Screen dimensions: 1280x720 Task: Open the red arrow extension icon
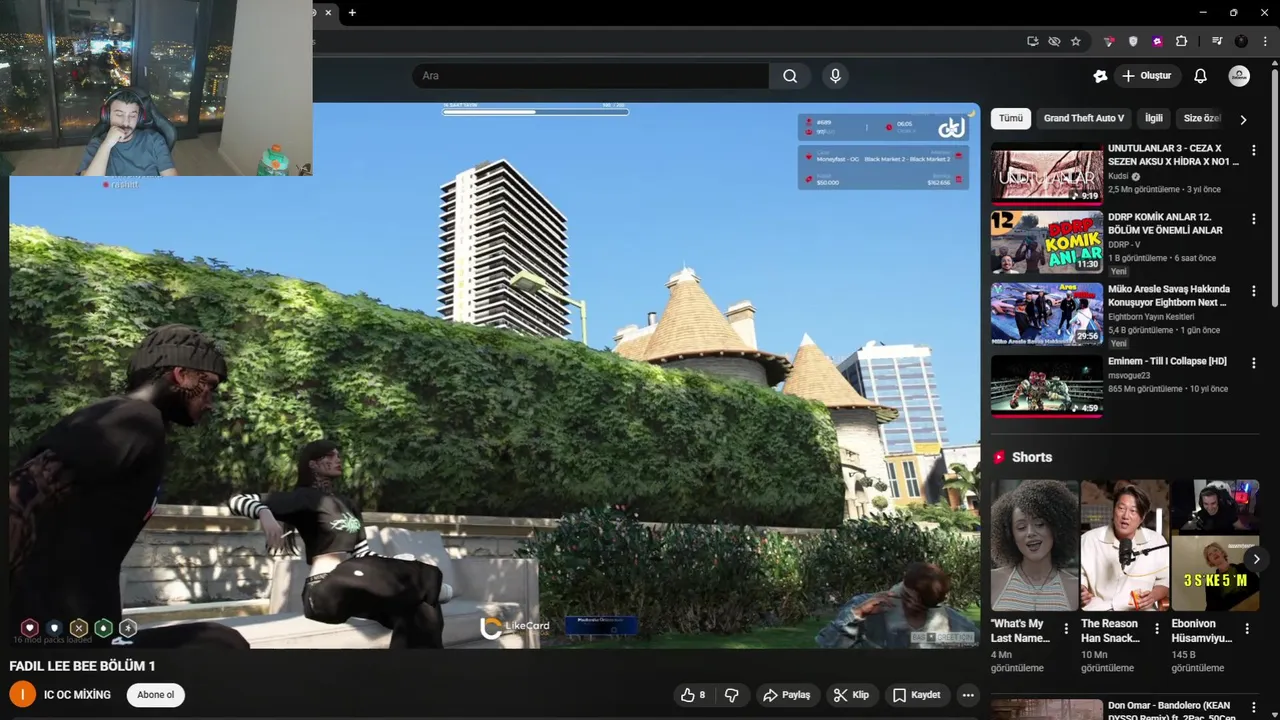(1109, 41)
